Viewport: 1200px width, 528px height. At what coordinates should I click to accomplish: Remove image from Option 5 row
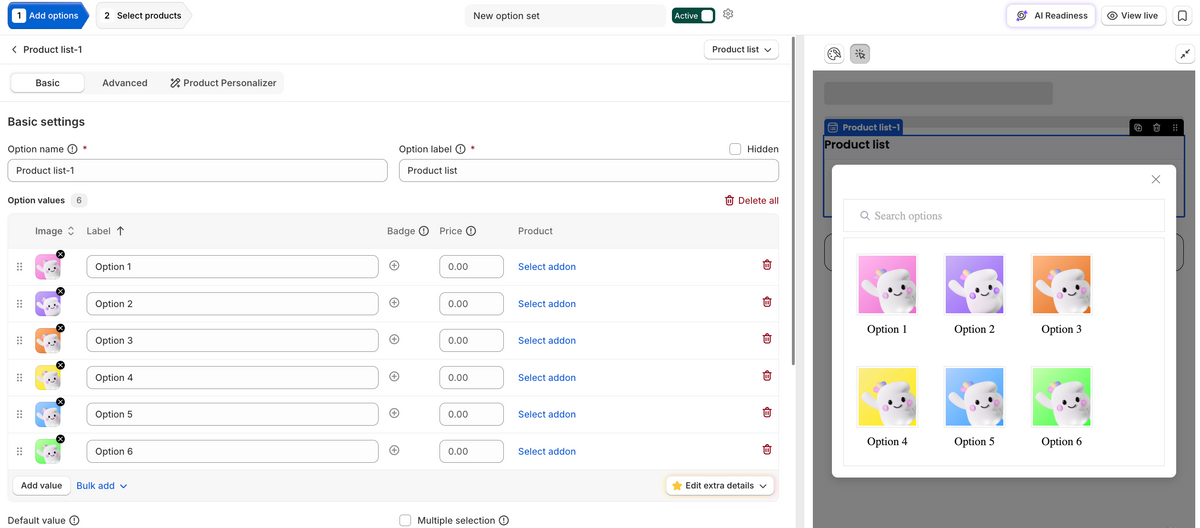coord(60,402)
